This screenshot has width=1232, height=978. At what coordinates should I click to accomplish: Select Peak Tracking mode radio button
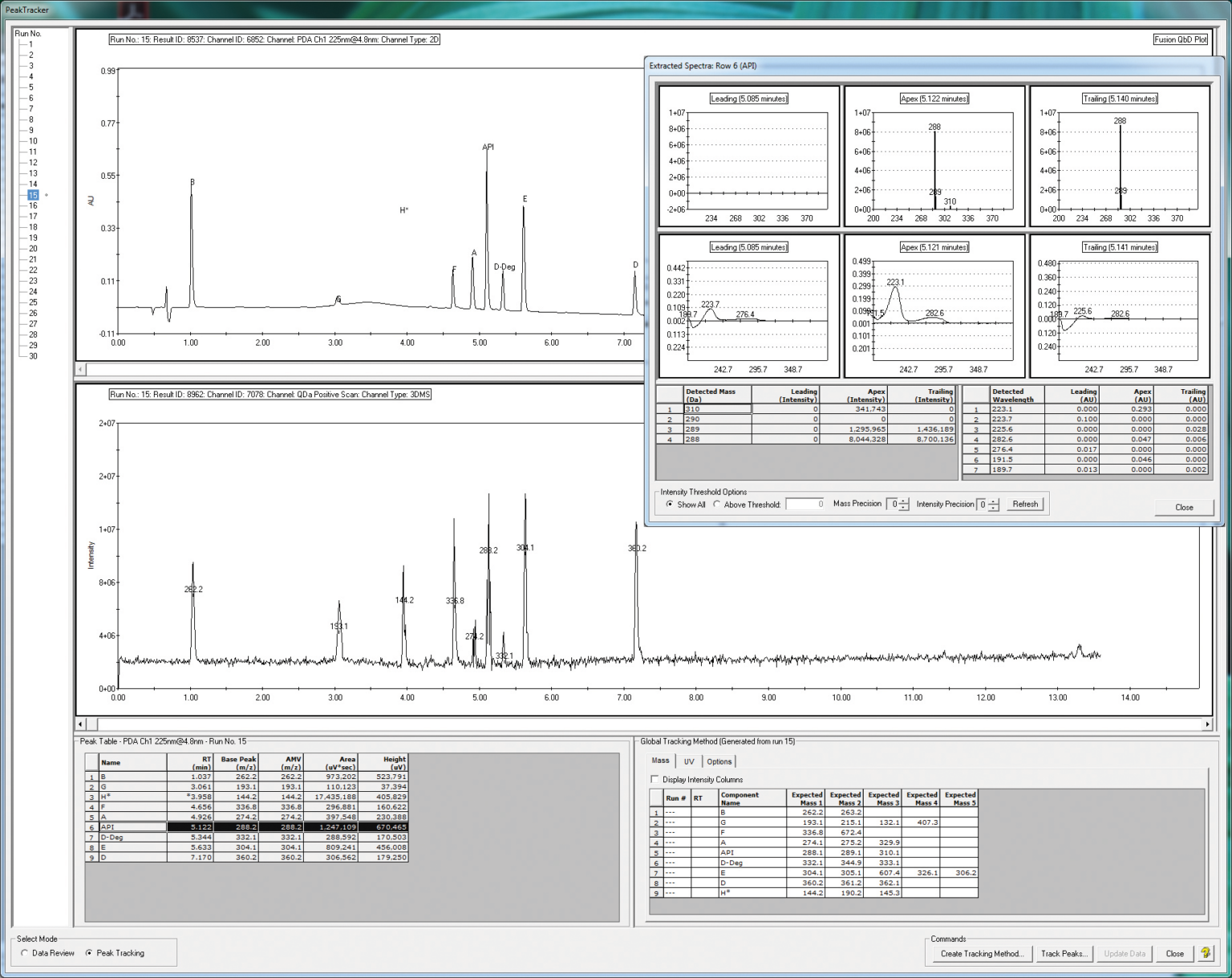tap(89, 953)
